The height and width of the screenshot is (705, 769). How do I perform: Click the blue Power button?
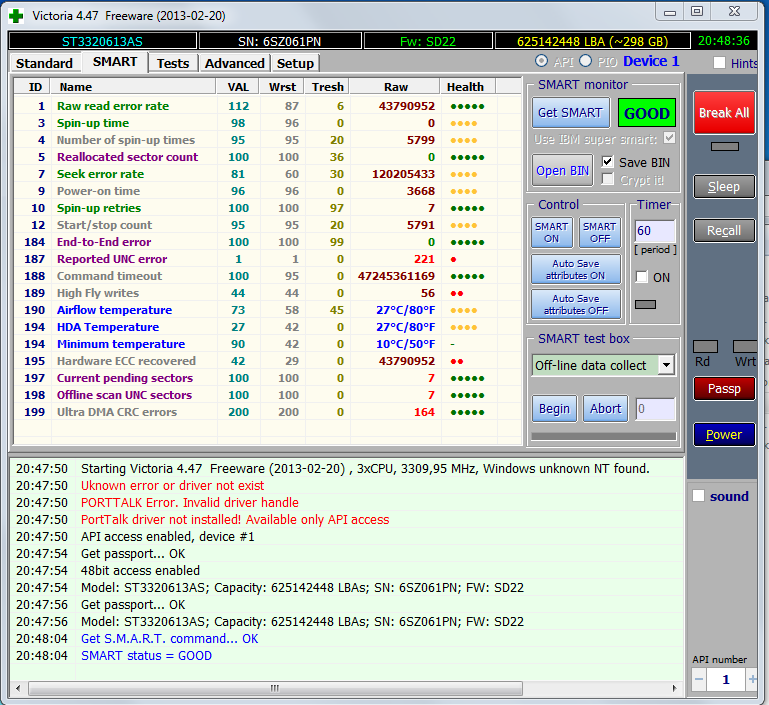724,434
